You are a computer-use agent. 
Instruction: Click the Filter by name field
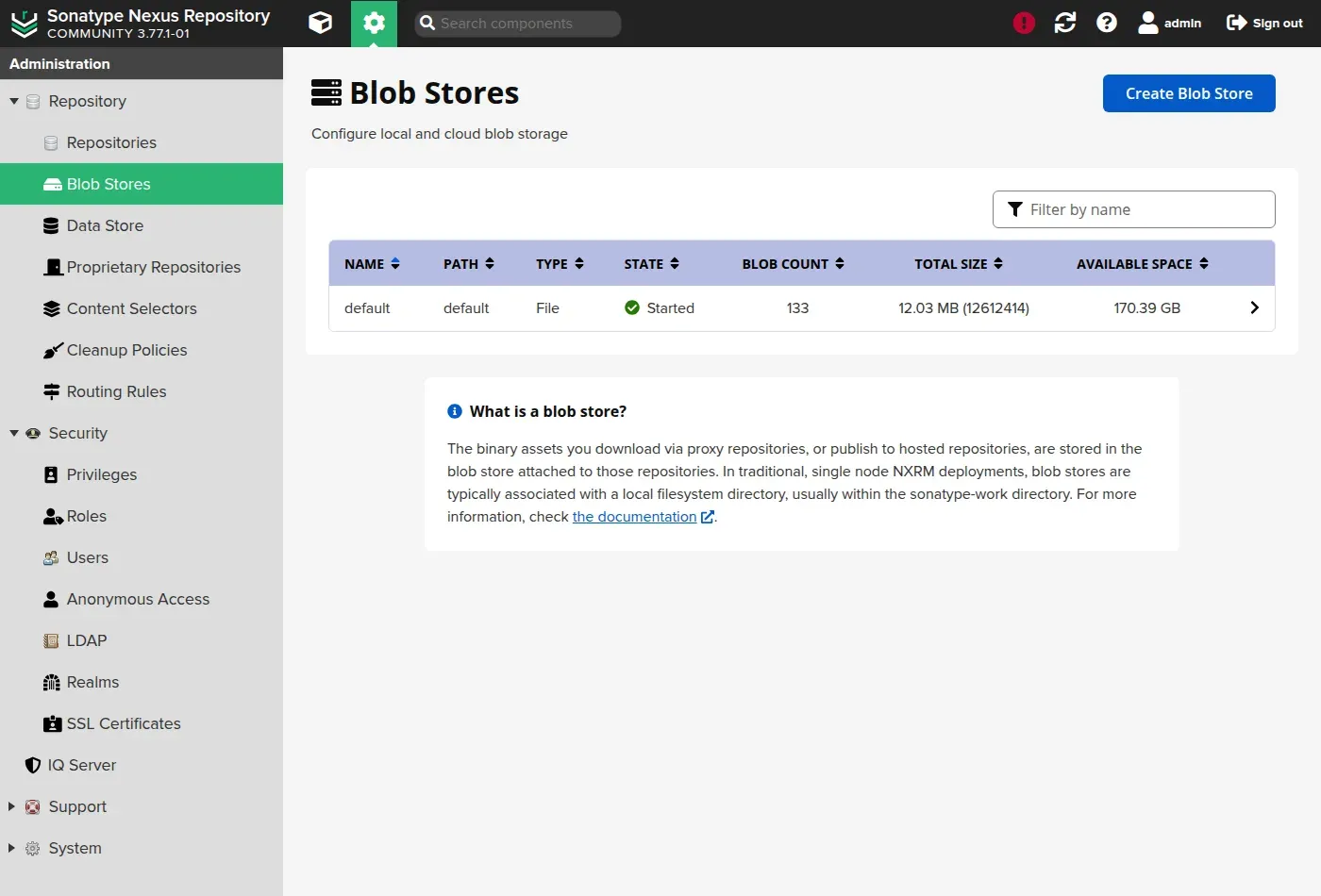pyautogui.click(x=1133, y=209)
